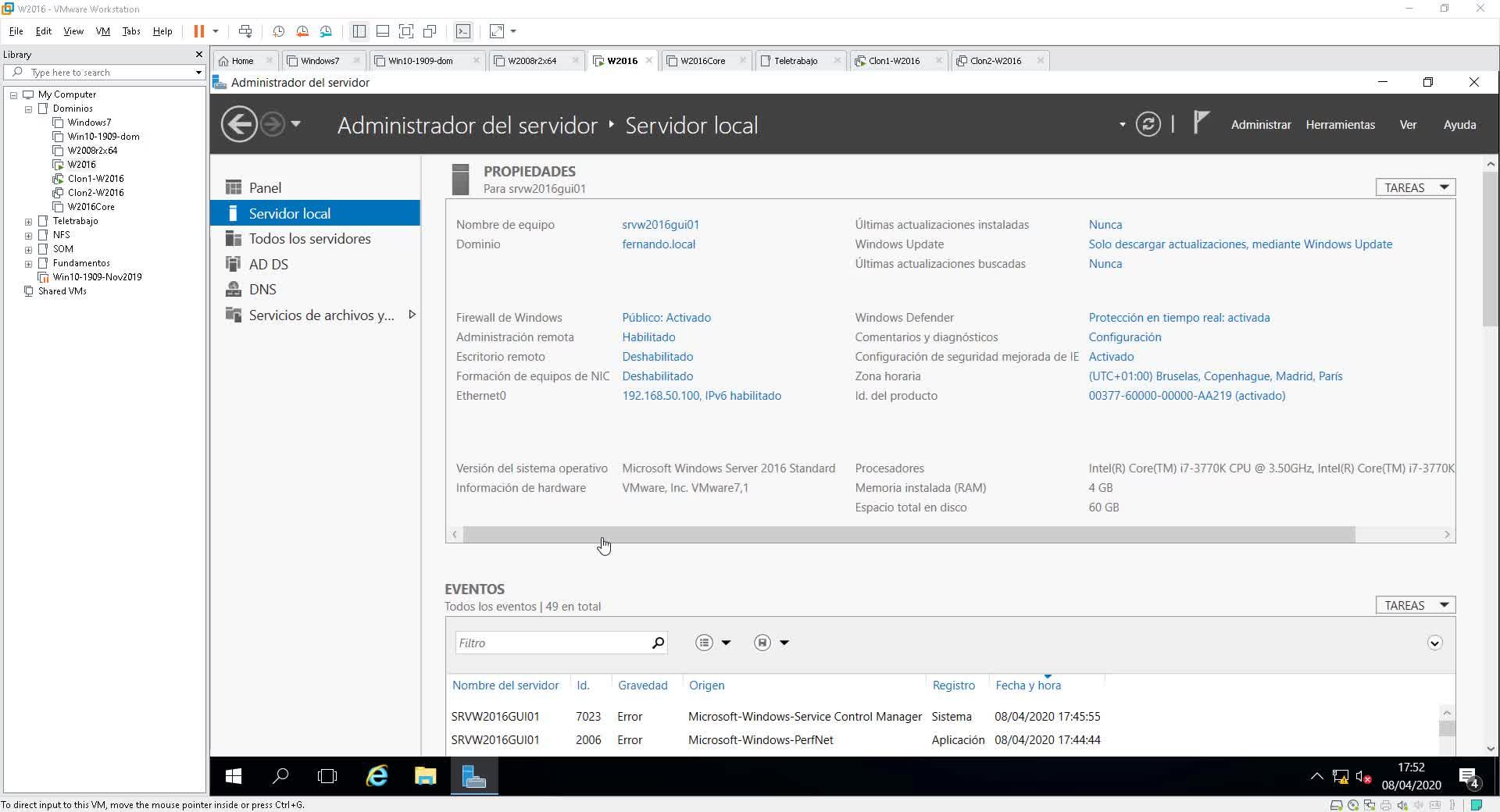Expand the Teletrabajo folder in Library
Screen dimensions: 1500x812
click(x=29, y=222)
